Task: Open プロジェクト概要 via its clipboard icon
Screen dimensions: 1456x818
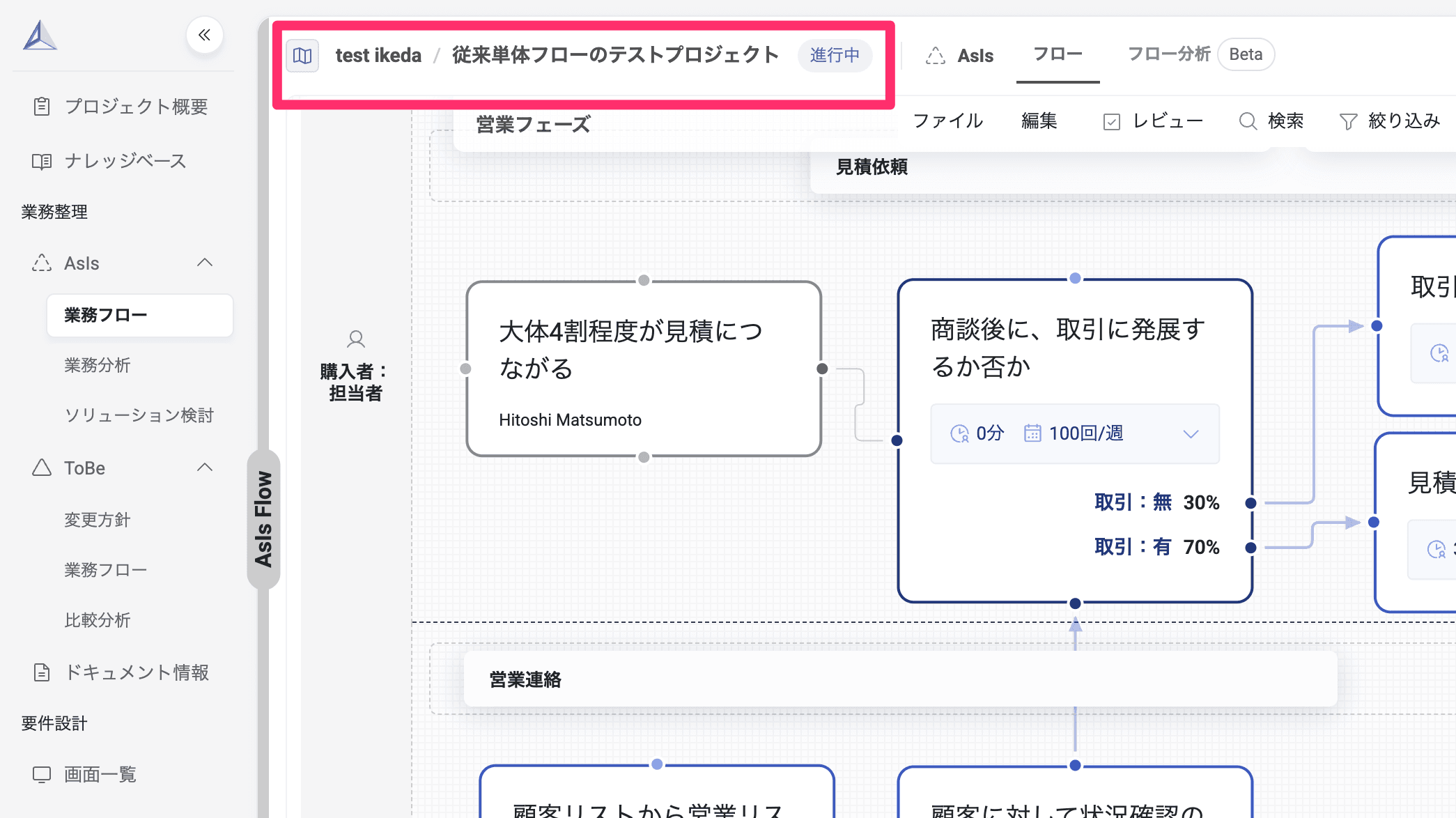Action: point(42,107)
